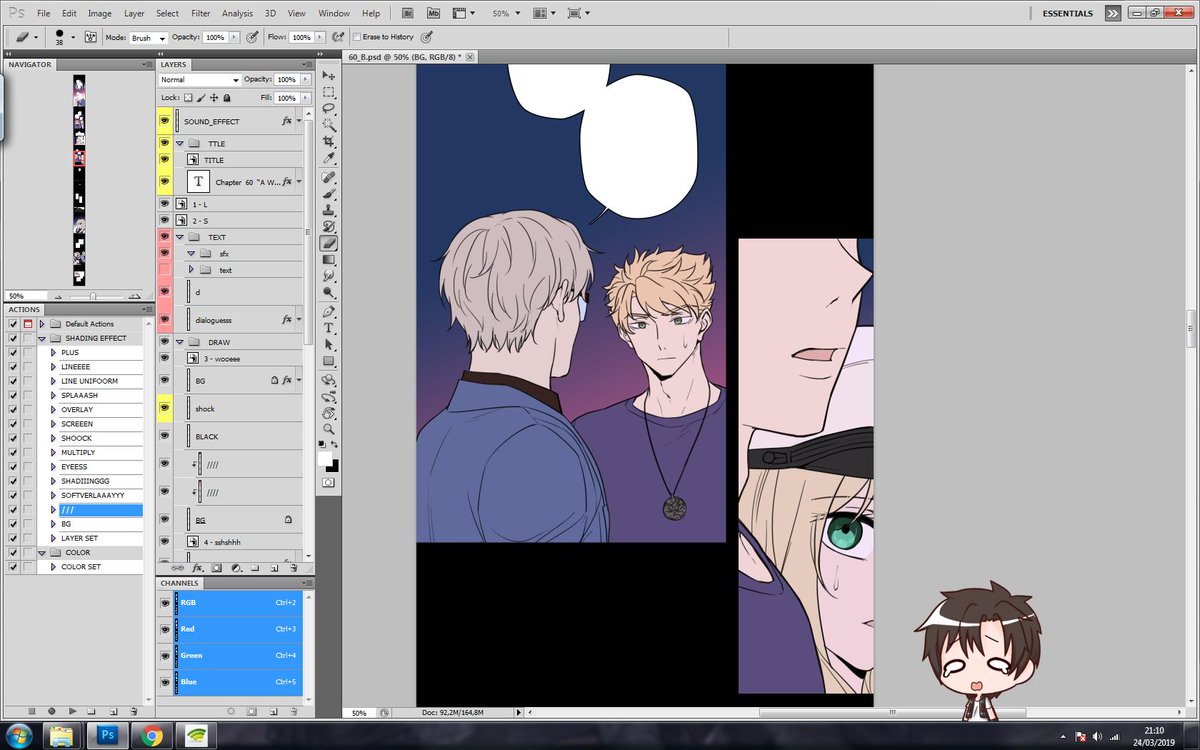Open the Analysis menu

[x=237, y=13]
